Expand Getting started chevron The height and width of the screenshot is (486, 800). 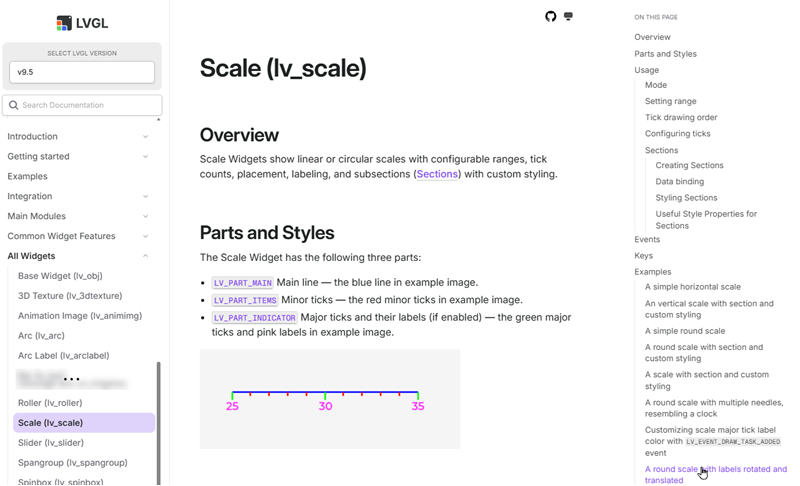(x=145, y=157)
